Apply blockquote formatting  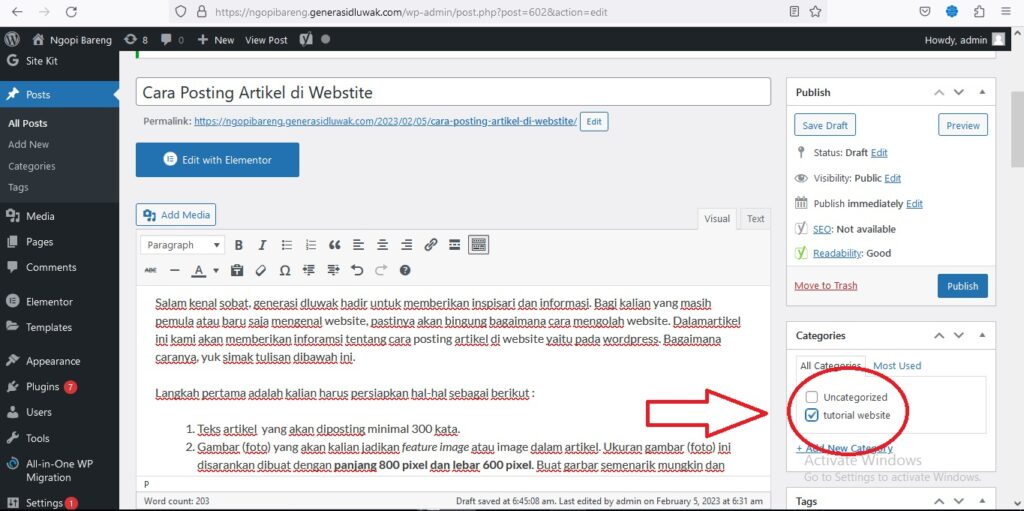pos(334,245)
